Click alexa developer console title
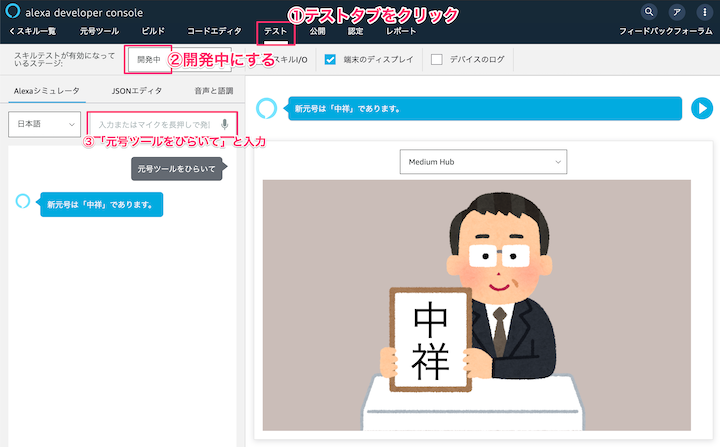The image size is (720, 447). coord(84,13)
